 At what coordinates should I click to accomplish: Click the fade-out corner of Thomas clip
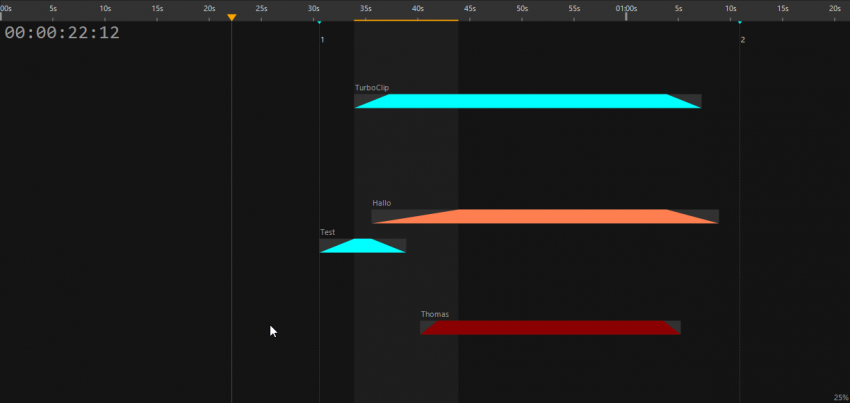(671, 327)
